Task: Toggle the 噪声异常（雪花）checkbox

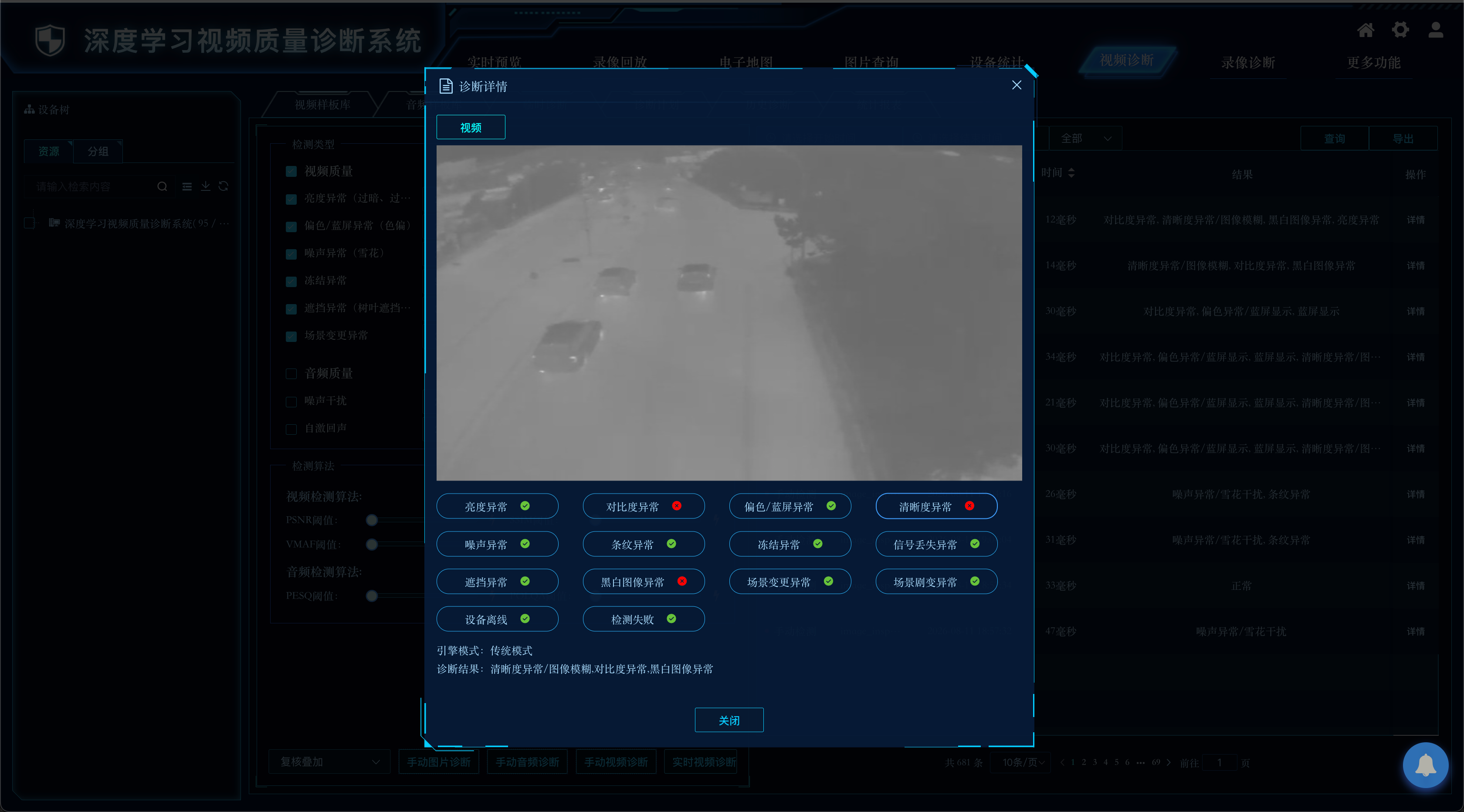Action: coord(291,254)
